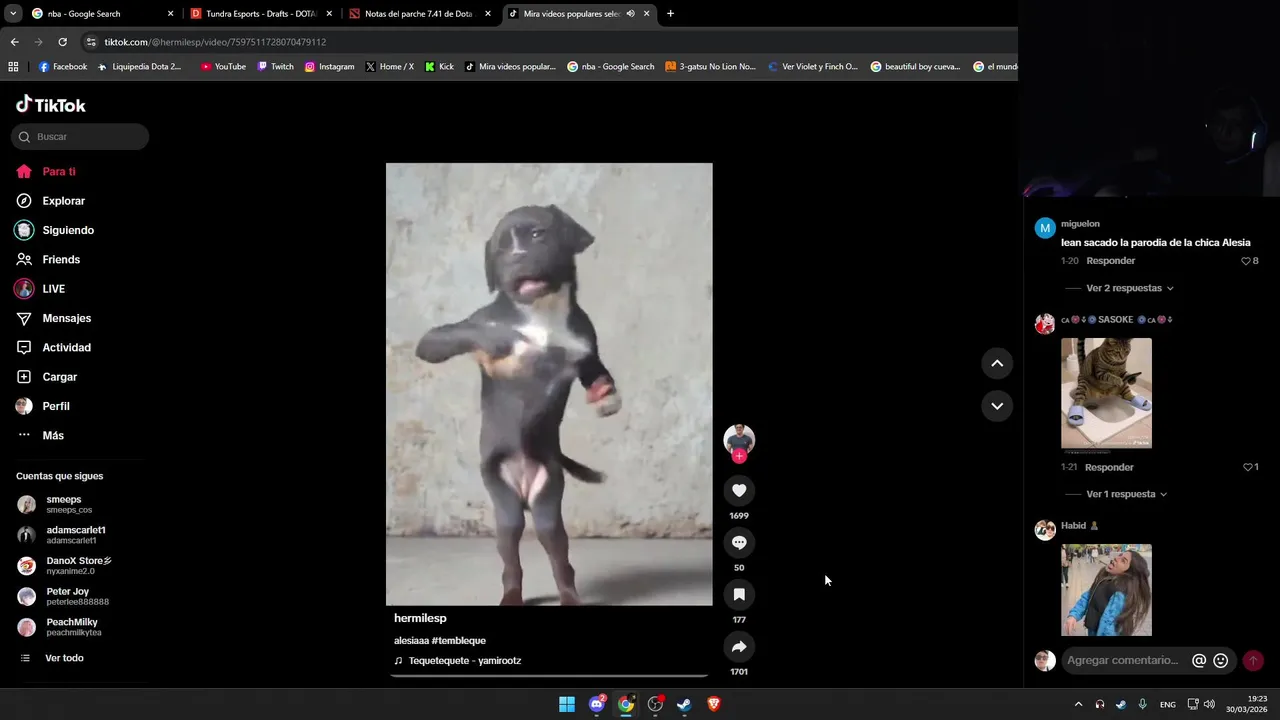Open the Kick bookmark
Viewport: 1280px width, 720px height.
coord(439,67)
